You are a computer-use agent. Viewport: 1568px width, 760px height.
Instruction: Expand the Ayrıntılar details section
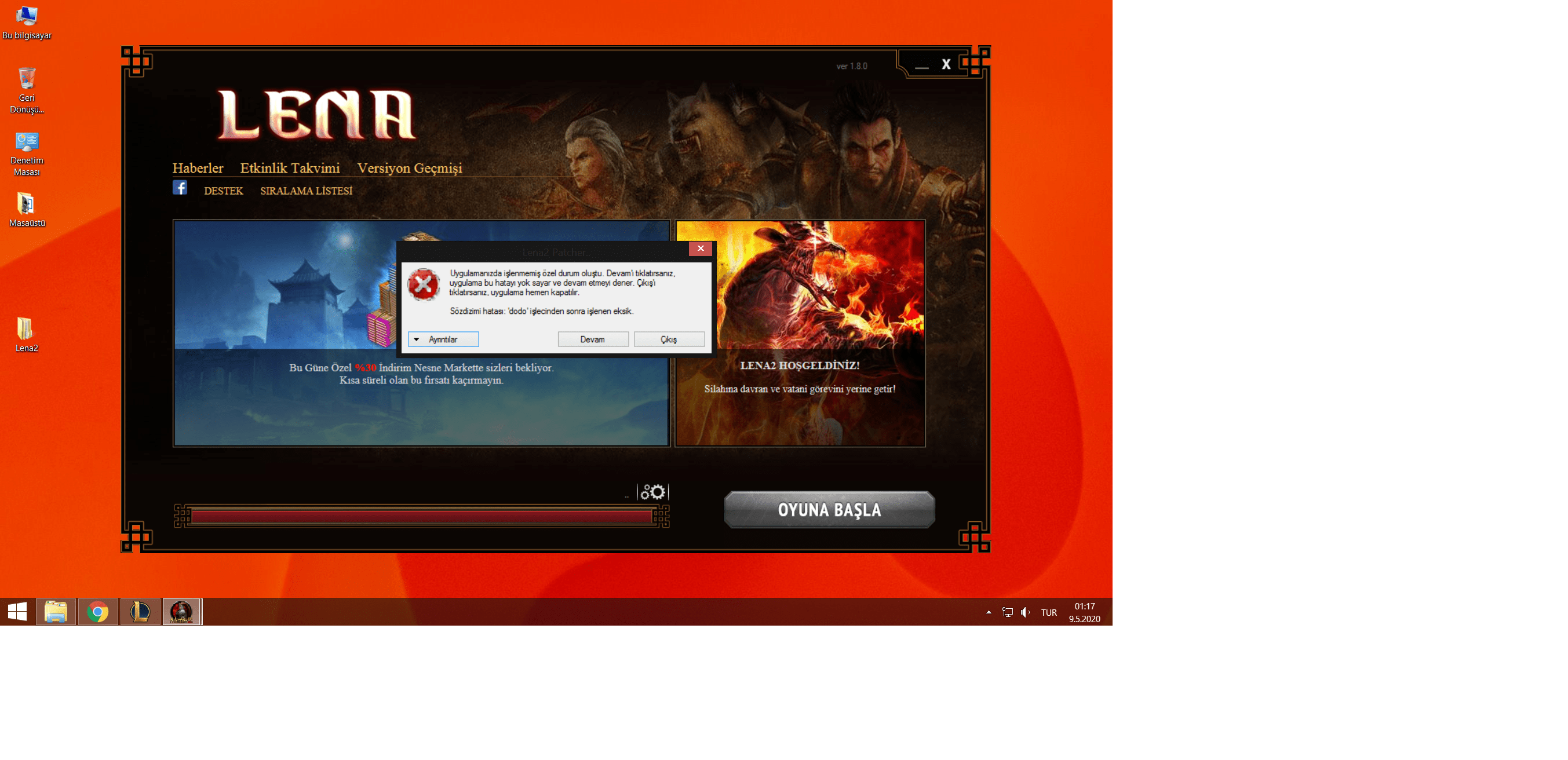coord(443,339)
